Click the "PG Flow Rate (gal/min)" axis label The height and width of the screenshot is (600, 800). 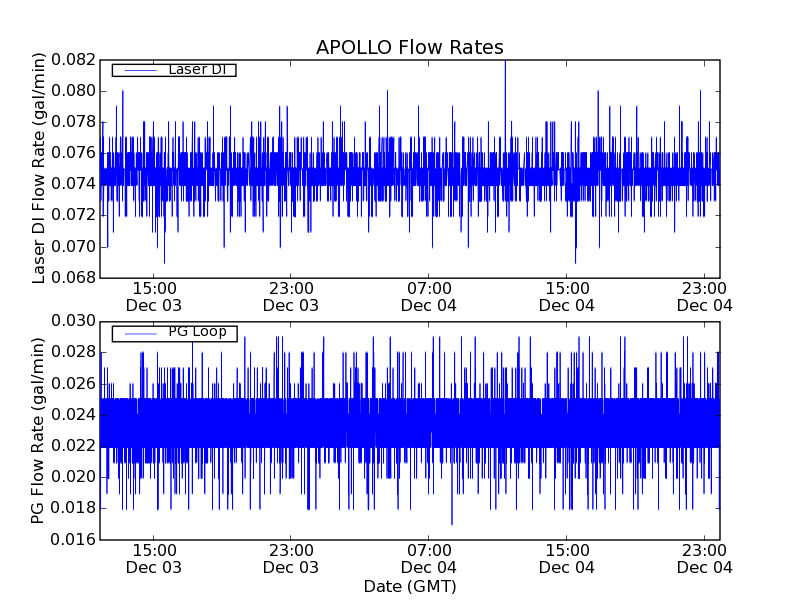tap(38, 431)
